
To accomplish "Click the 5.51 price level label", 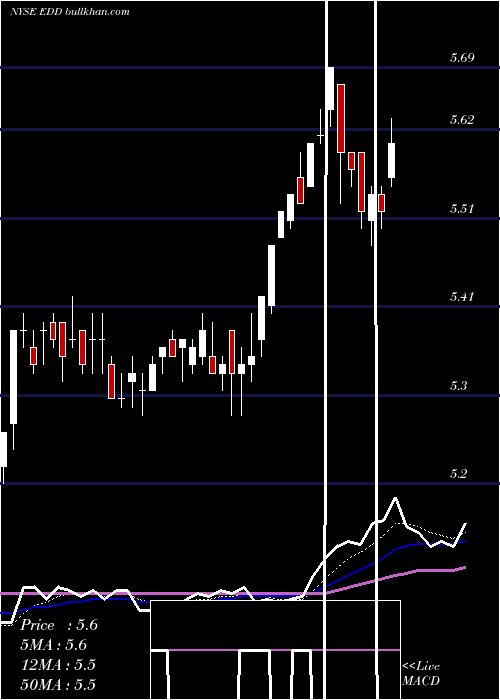I will 462,208.
